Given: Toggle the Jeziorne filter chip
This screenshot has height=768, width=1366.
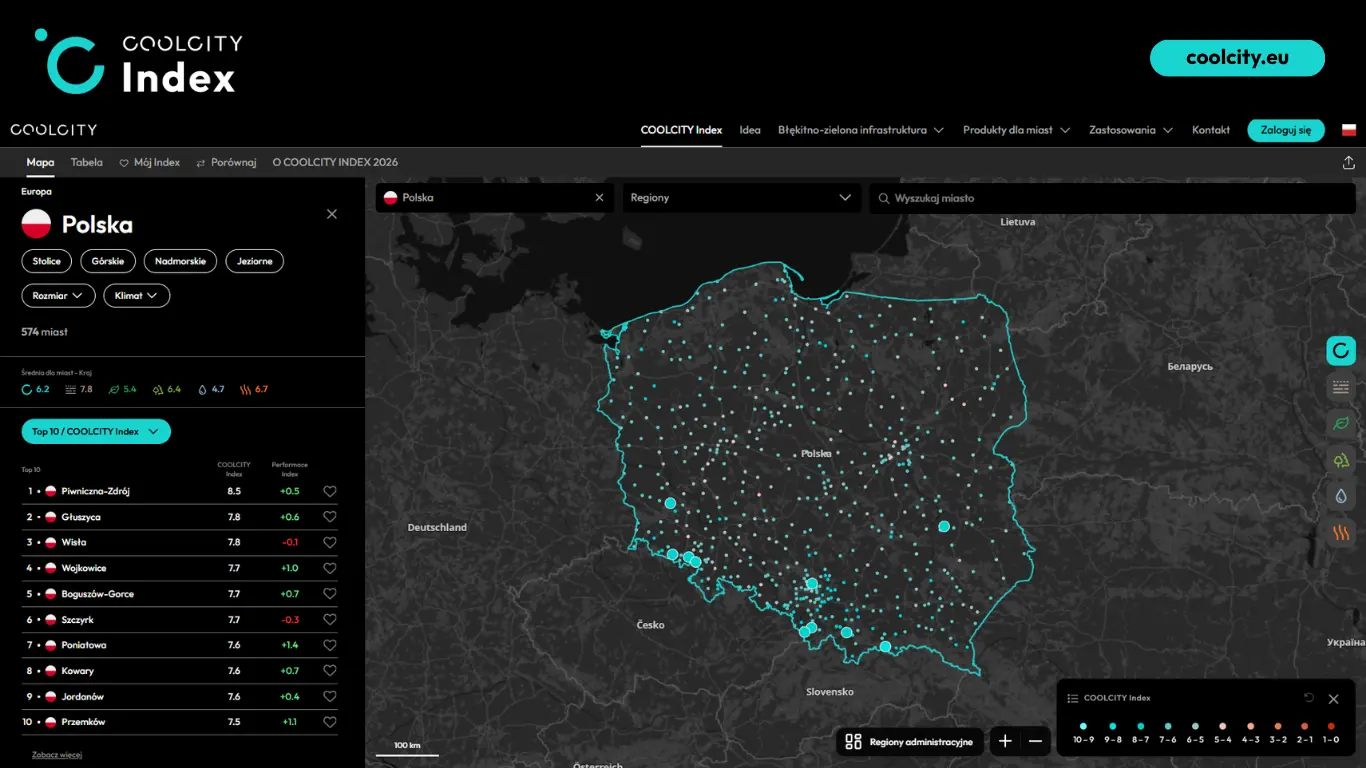Looking at the screenshot, I should click(x=255, y=261).
